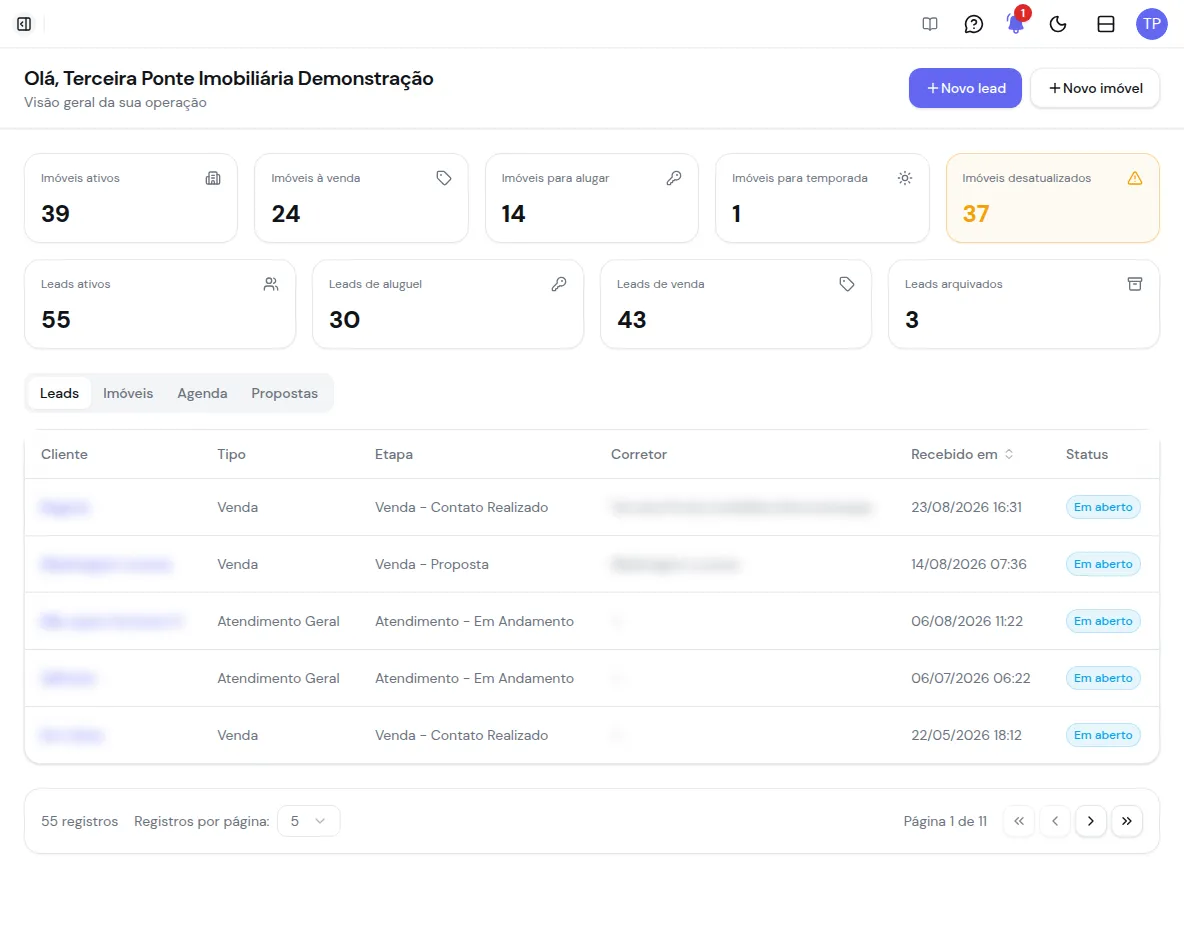
Task: Click sun icon in Imóveis para temporada card
Action: [905, 178]
